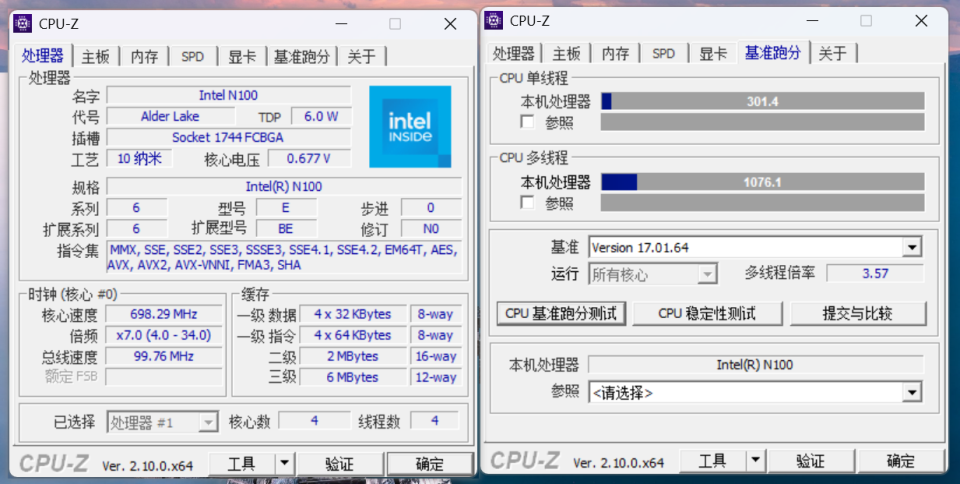Viewport: 960px width, 484px height.
Task: Click 指令集 instruction list text
Action: 284,257
